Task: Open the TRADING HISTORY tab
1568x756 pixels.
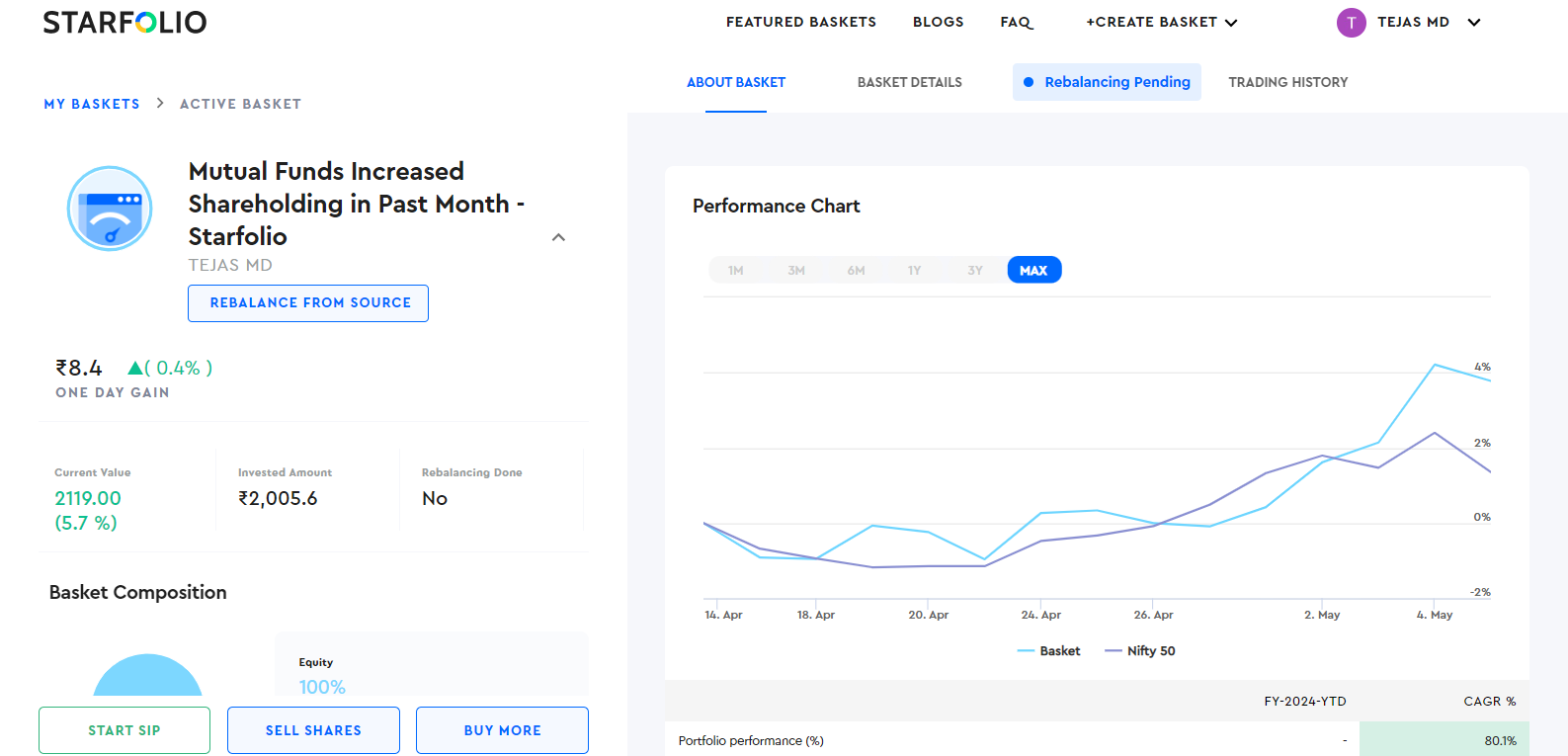Action: point(1288,82)
